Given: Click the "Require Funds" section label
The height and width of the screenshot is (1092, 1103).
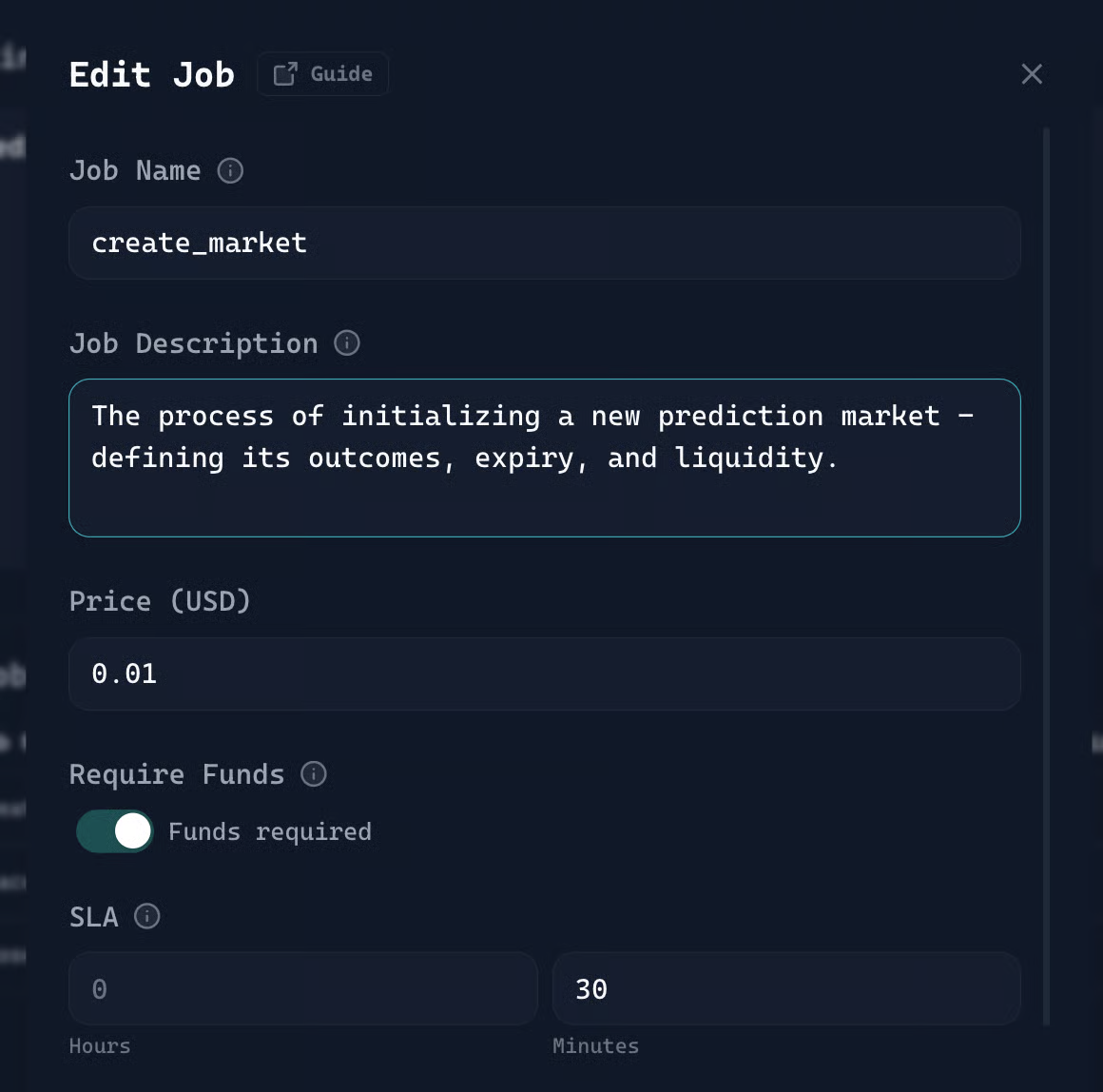Looking at the screenshot, I should pos(177,774).
